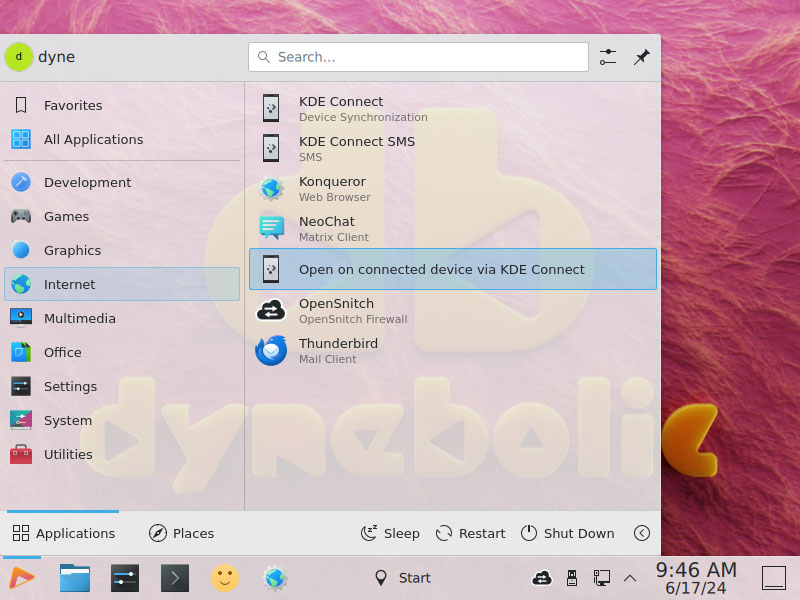The image size is (800, 600).
Task: Expand hidden system tray icons
Action: (630, 578)
